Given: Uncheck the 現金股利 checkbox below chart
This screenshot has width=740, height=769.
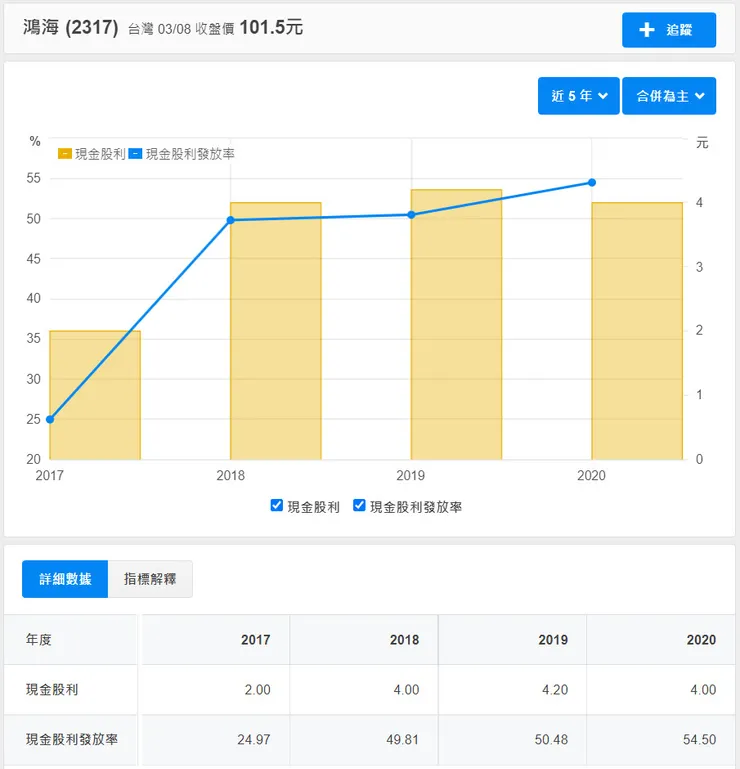Looking at the screenshot, I should pyautogui.click(x=277, y=505).
